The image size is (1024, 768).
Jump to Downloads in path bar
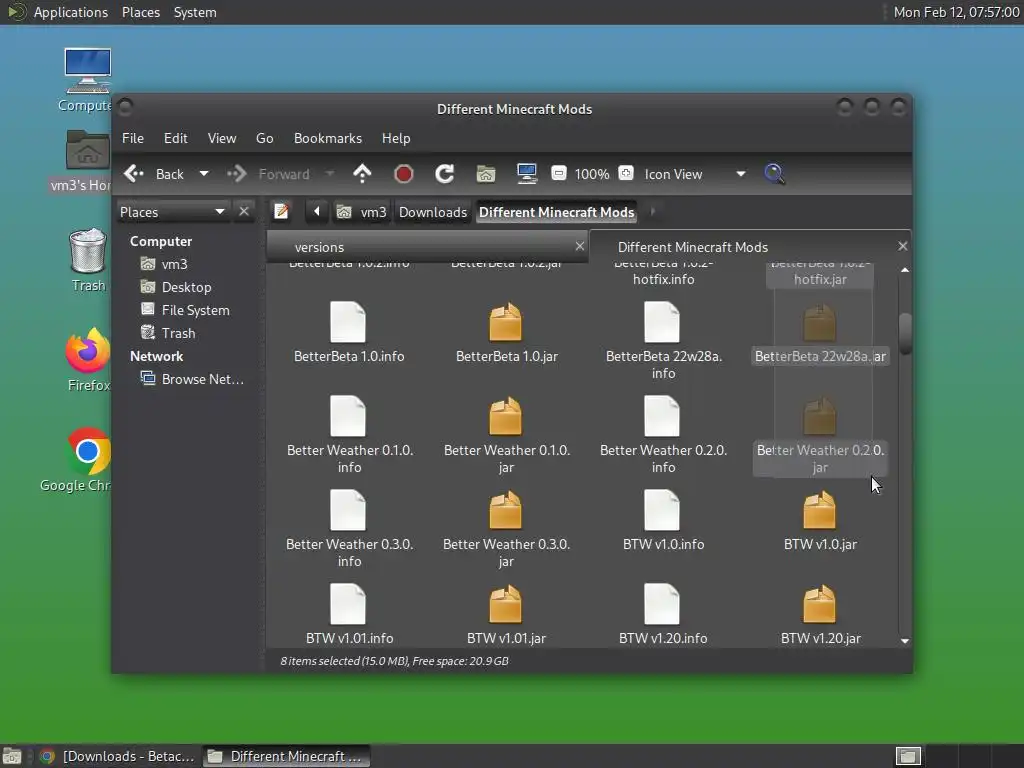tap(433, 212)
